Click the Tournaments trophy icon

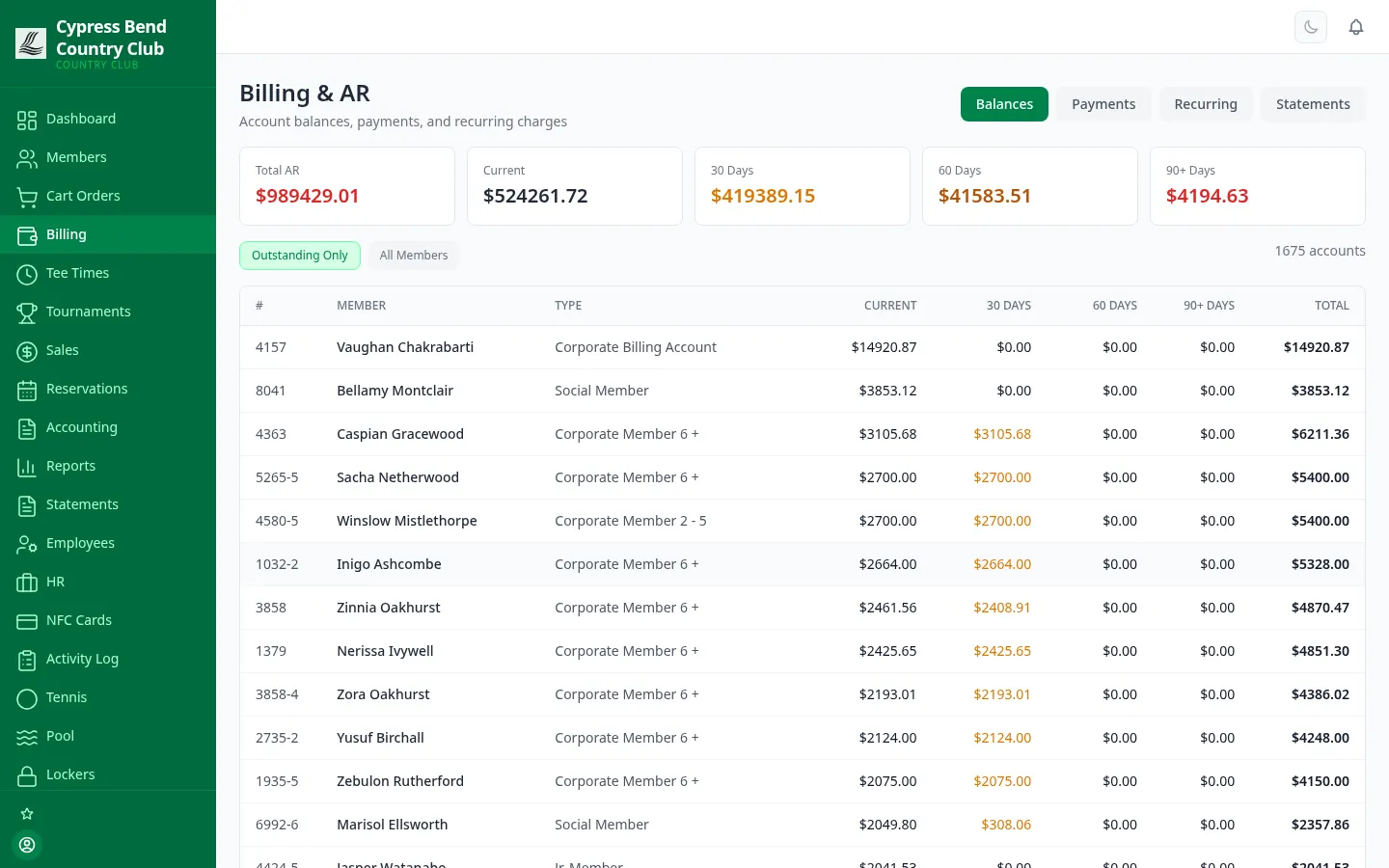tap(27, 312)
